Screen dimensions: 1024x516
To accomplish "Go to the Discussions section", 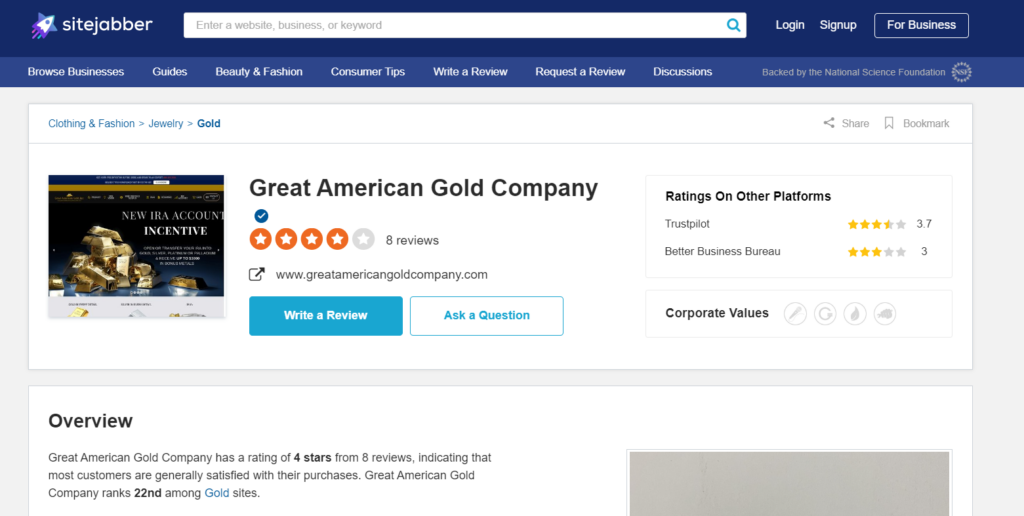I will click(682, 72).
